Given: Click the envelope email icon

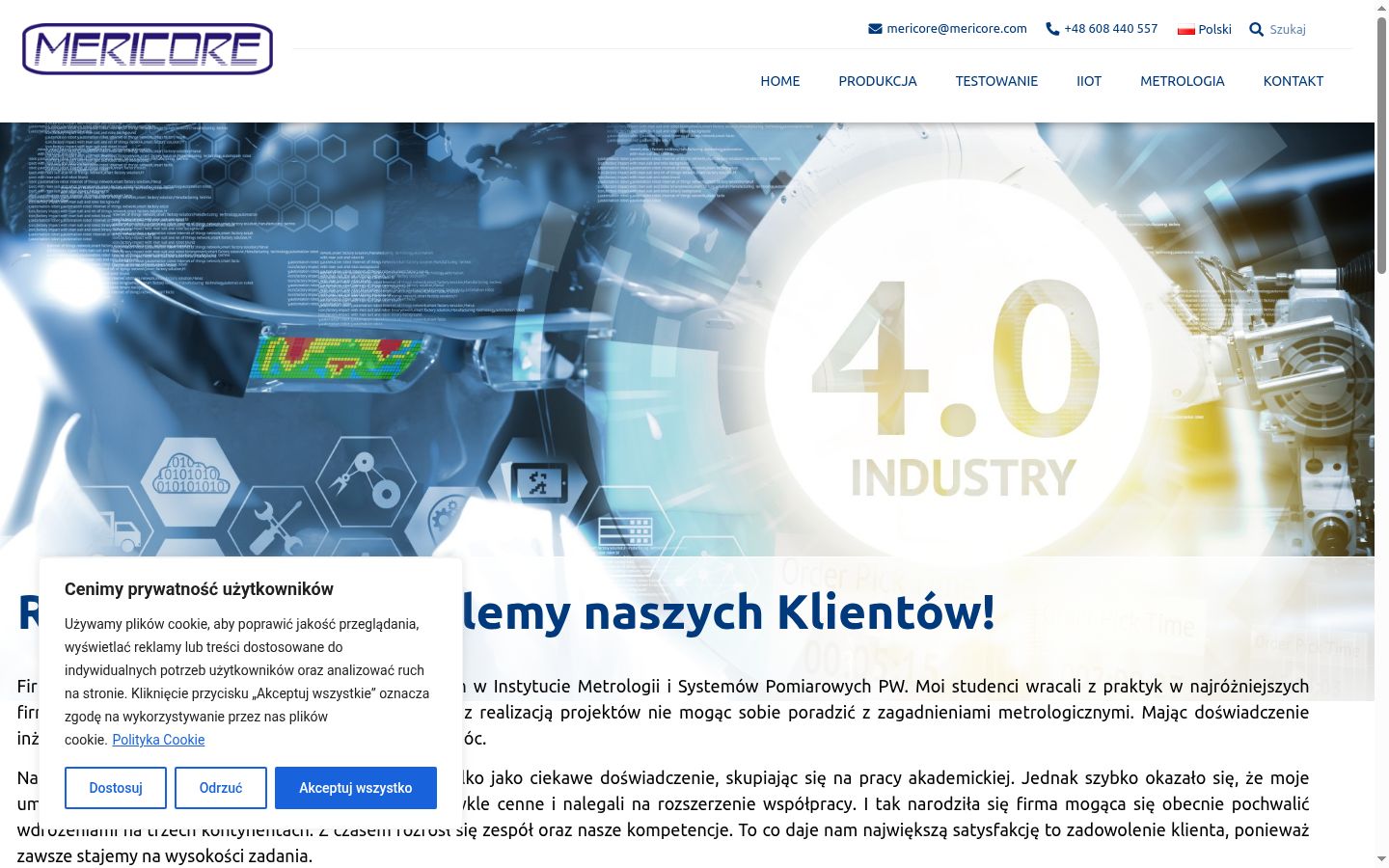Looking at the screenshot, I should 875,29.
